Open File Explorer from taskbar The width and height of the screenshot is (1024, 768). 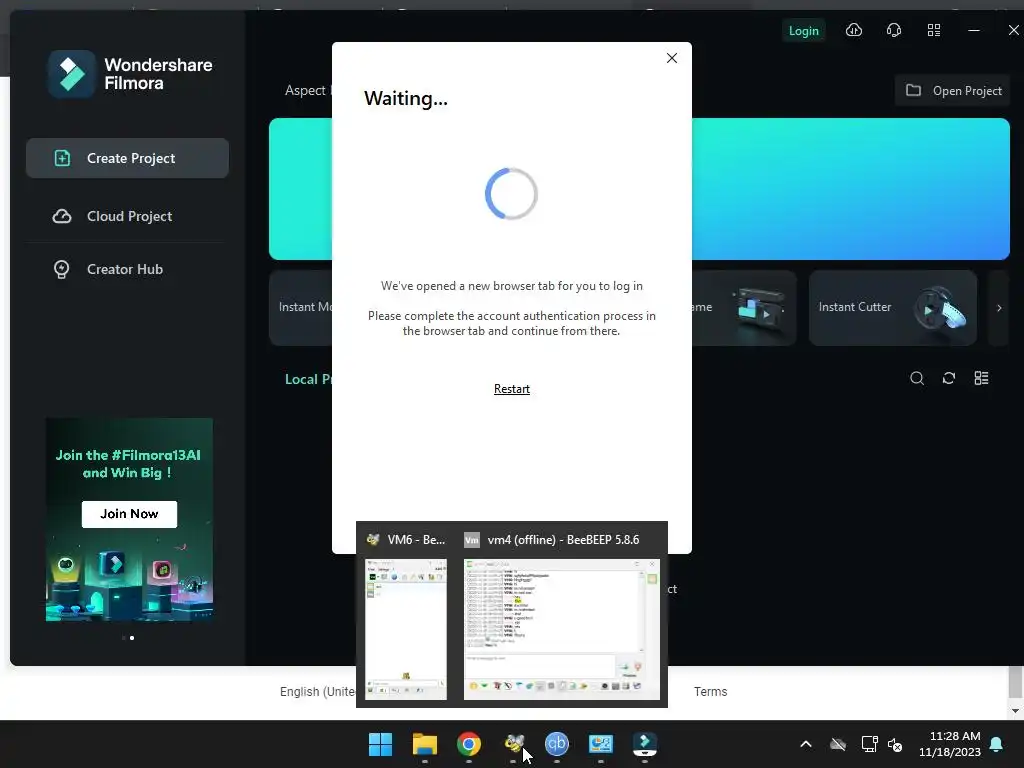(424, 744)
